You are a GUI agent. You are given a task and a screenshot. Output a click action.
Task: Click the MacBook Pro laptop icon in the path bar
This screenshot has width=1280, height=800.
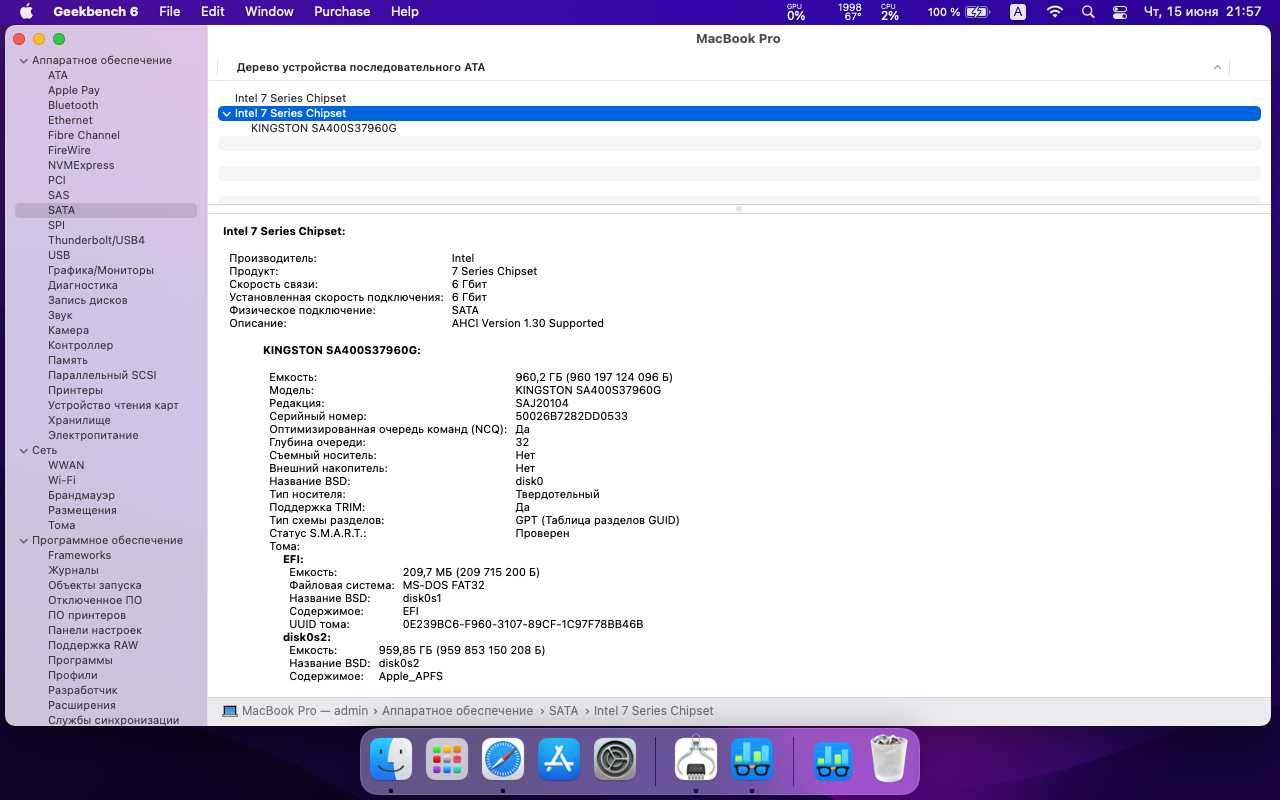[230, 711]
